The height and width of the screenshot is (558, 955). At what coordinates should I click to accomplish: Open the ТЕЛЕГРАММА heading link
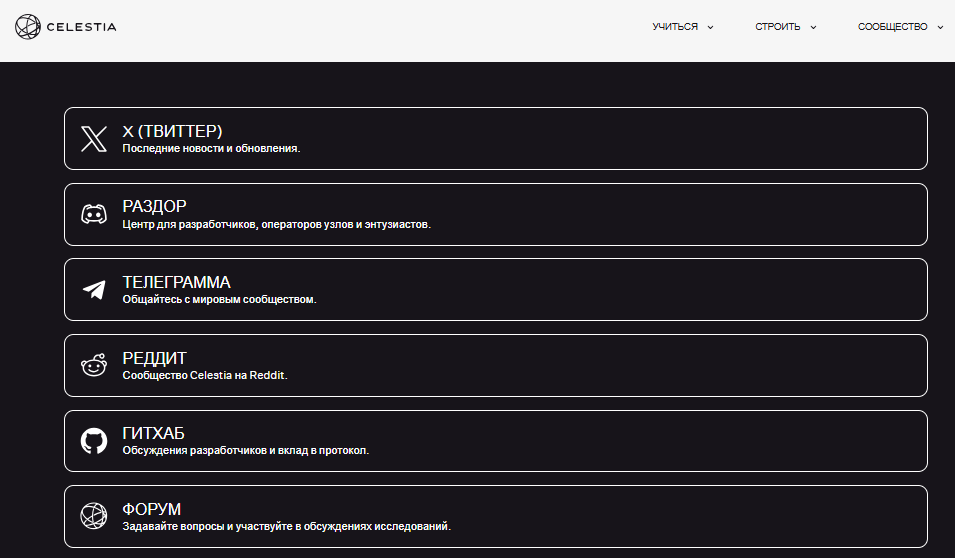click(176, 282)
